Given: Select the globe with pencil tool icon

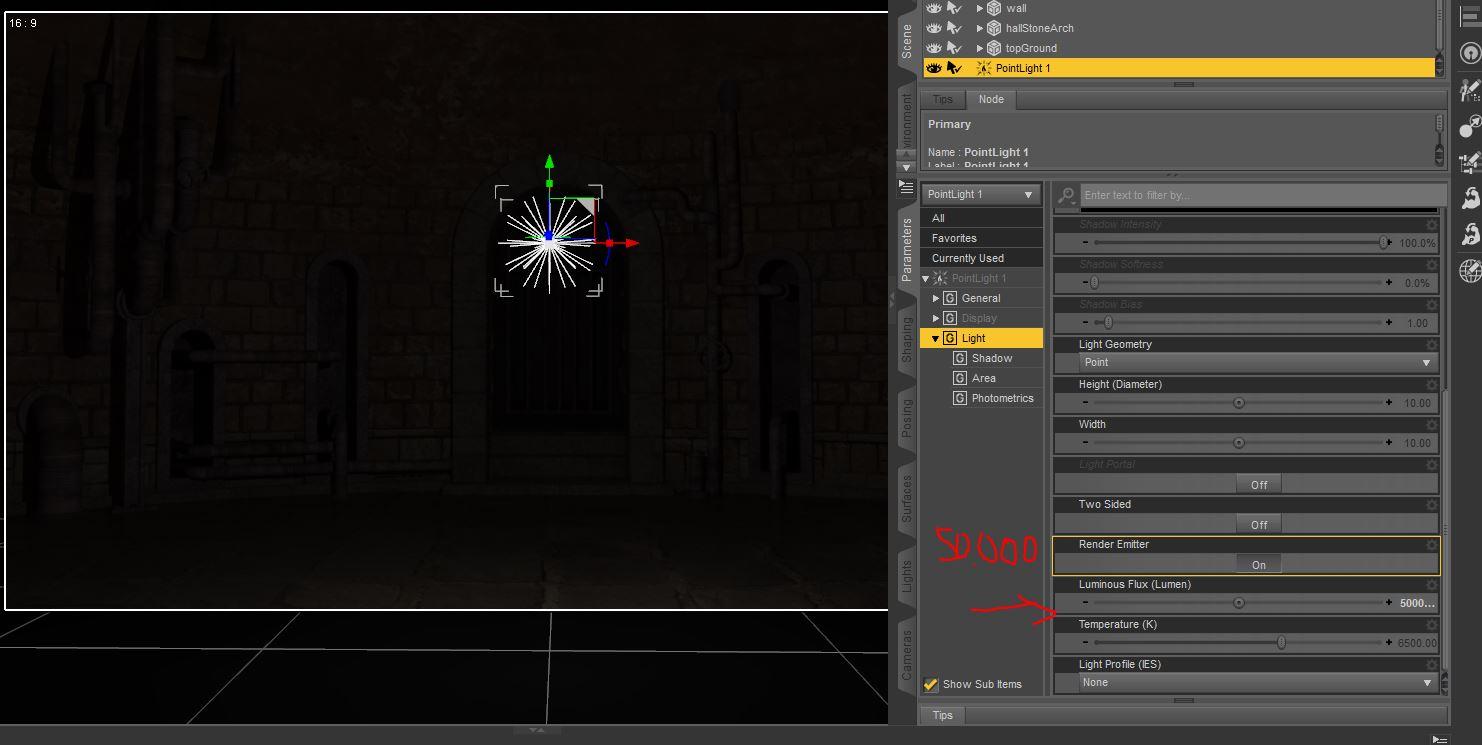Looking at the screenshot, I should [x=1469, y=270].
